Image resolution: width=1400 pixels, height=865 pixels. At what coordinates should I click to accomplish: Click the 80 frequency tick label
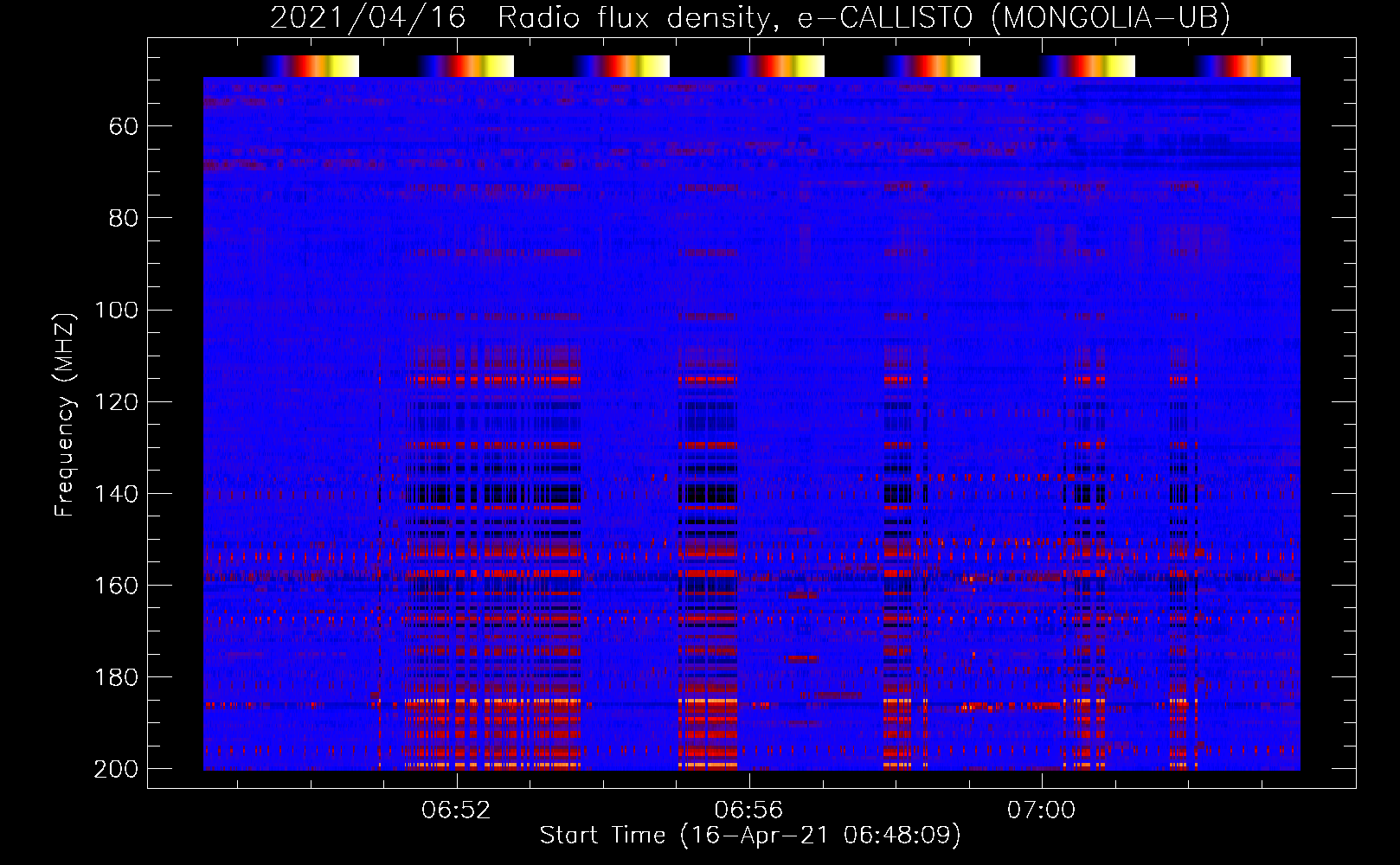tap(124, 219)
